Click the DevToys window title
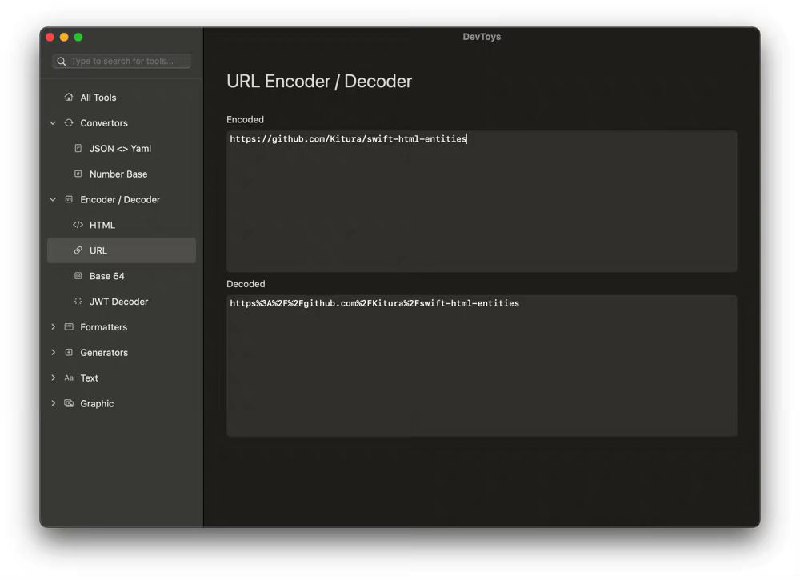The height and width of the screenshot is (580, 800). coord(482,37)
